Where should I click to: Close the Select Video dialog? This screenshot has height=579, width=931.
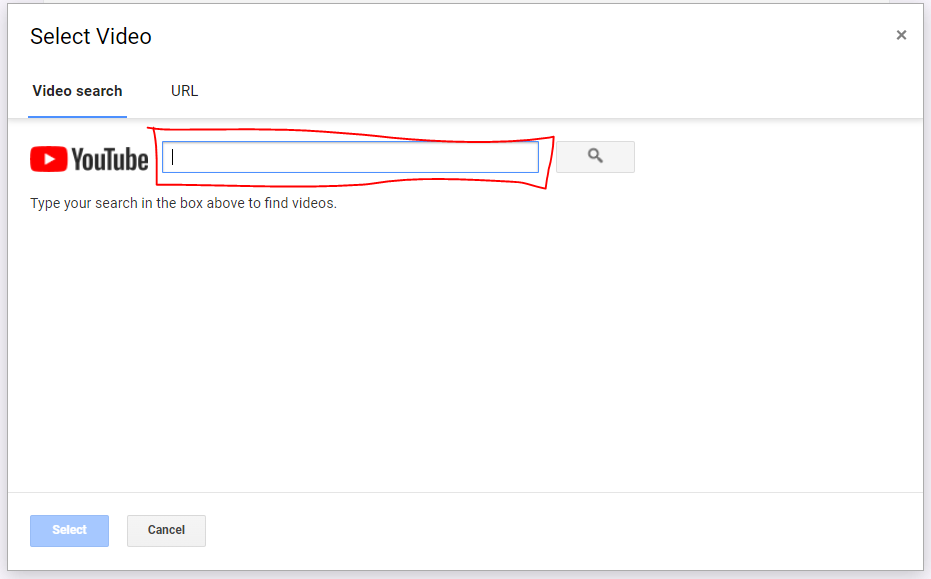click(x=901, y=35)
